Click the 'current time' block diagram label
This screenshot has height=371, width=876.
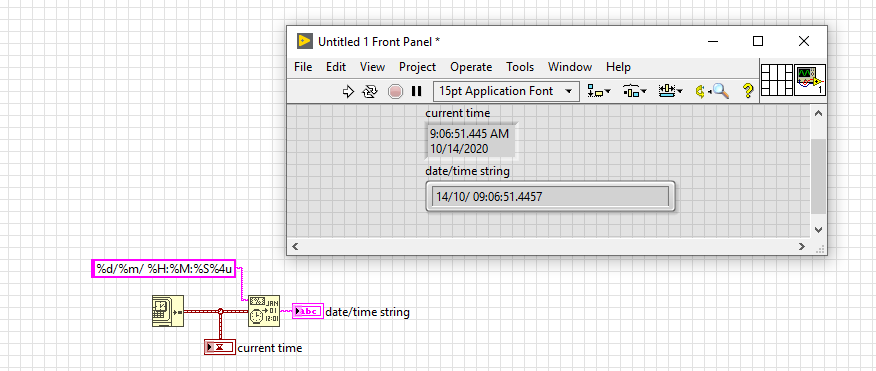tap(270, 348)
